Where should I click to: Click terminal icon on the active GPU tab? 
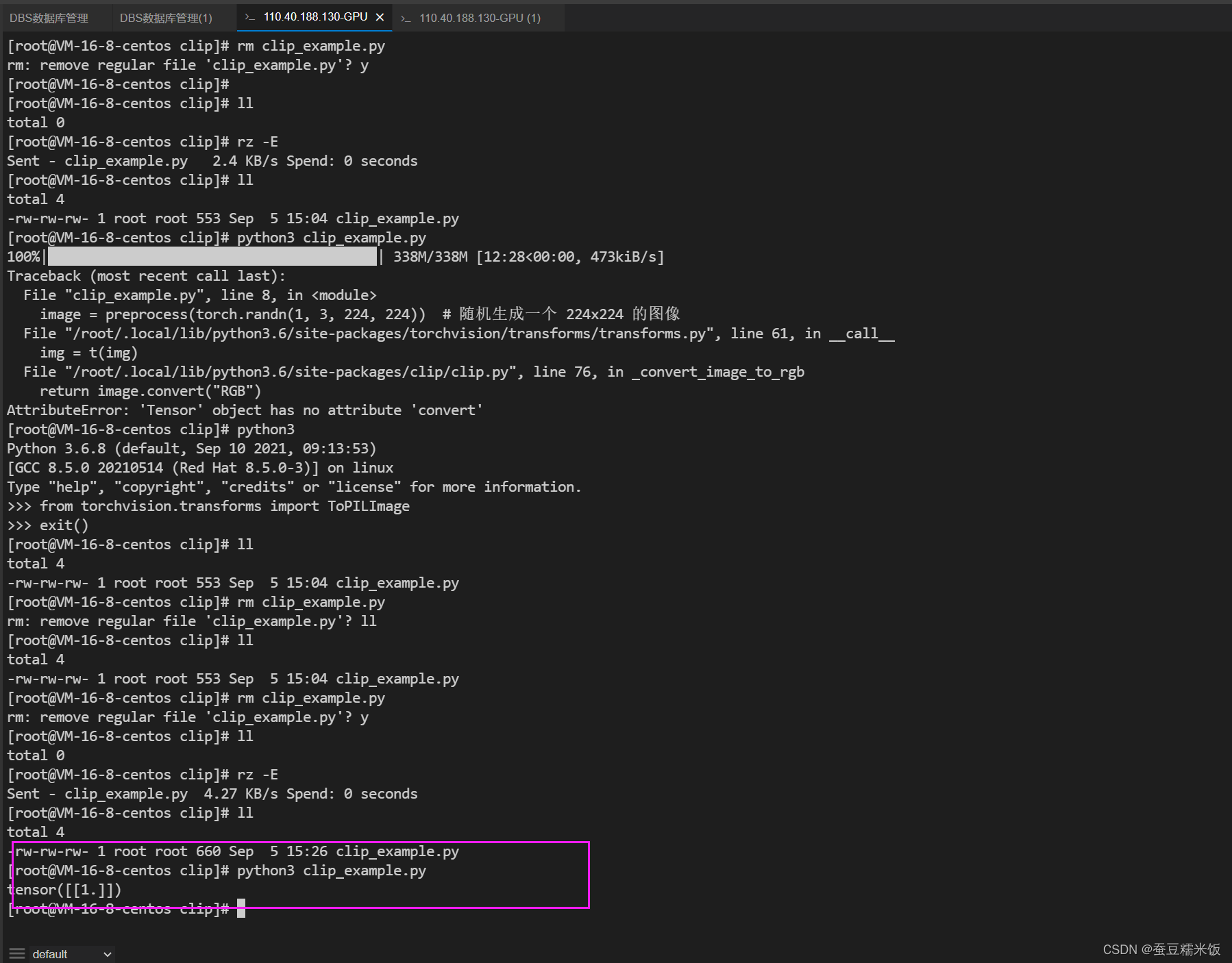250,17
